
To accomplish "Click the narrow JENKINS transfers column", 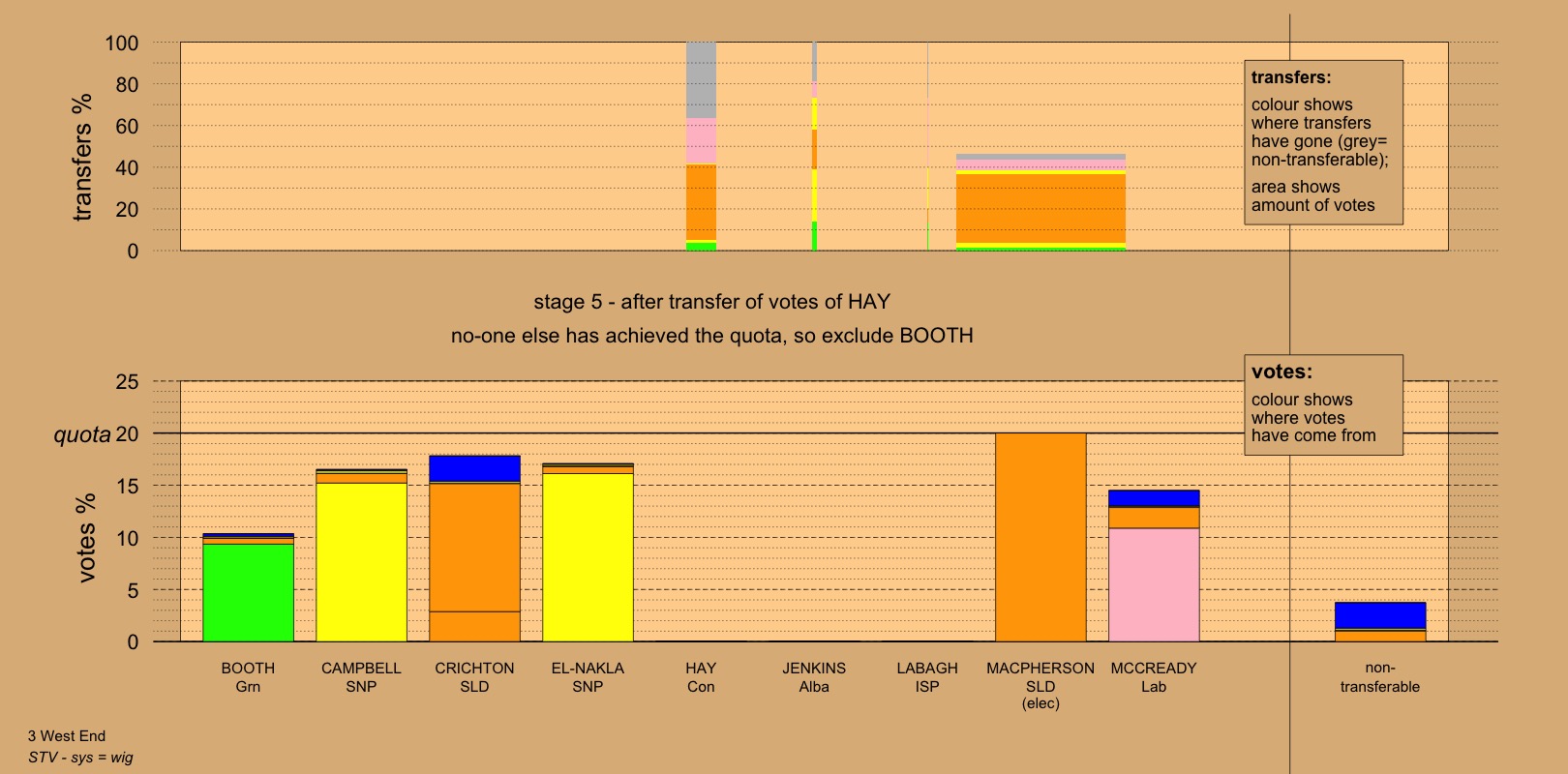I will pyautogui.click(x=814, y=145).
